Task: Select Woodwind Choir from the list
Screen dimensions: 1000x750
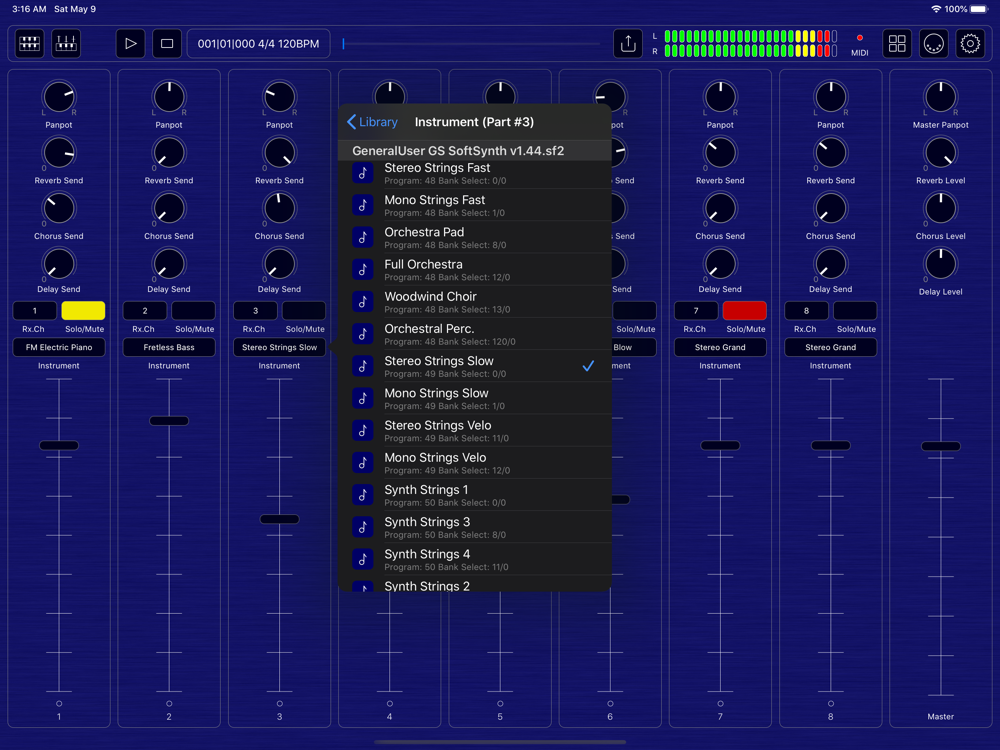Action: (x=474, y=302)
